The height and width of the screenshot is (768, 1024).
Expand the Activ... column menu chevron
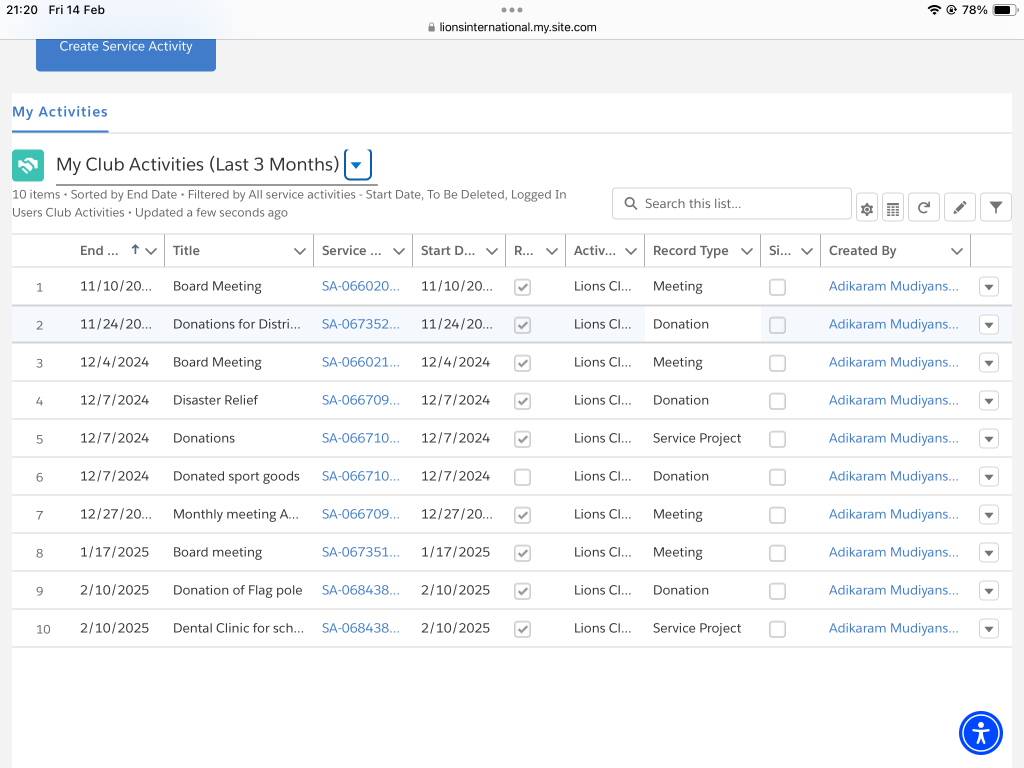(x=631, y=251)
